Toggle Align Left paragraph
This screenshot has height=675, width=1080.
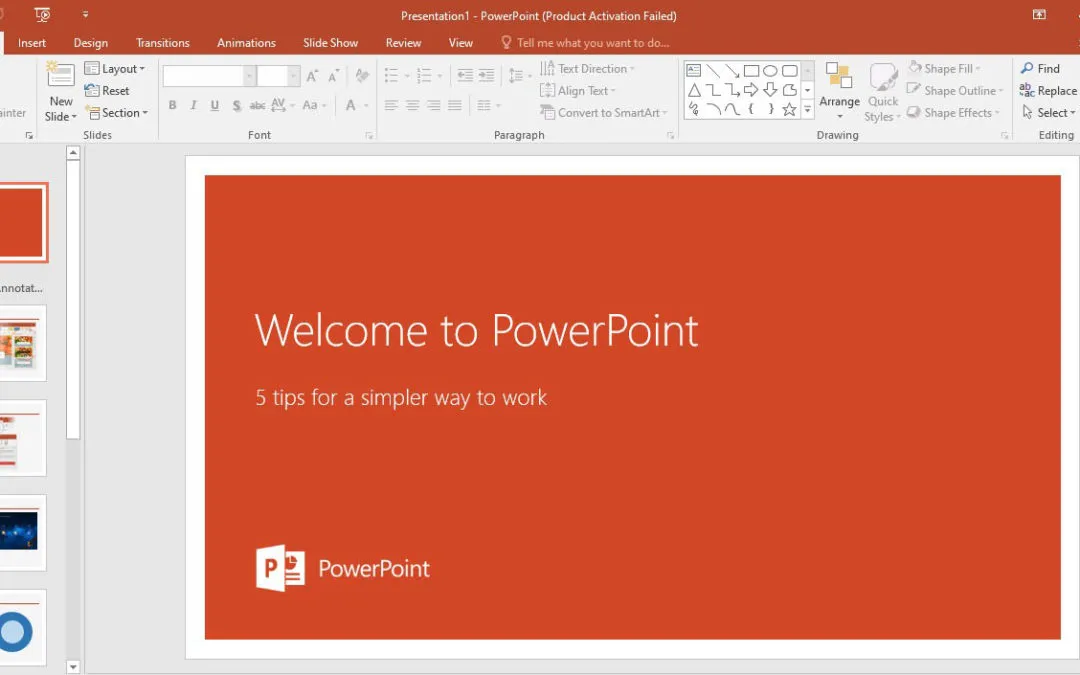[x=391, y=105]
